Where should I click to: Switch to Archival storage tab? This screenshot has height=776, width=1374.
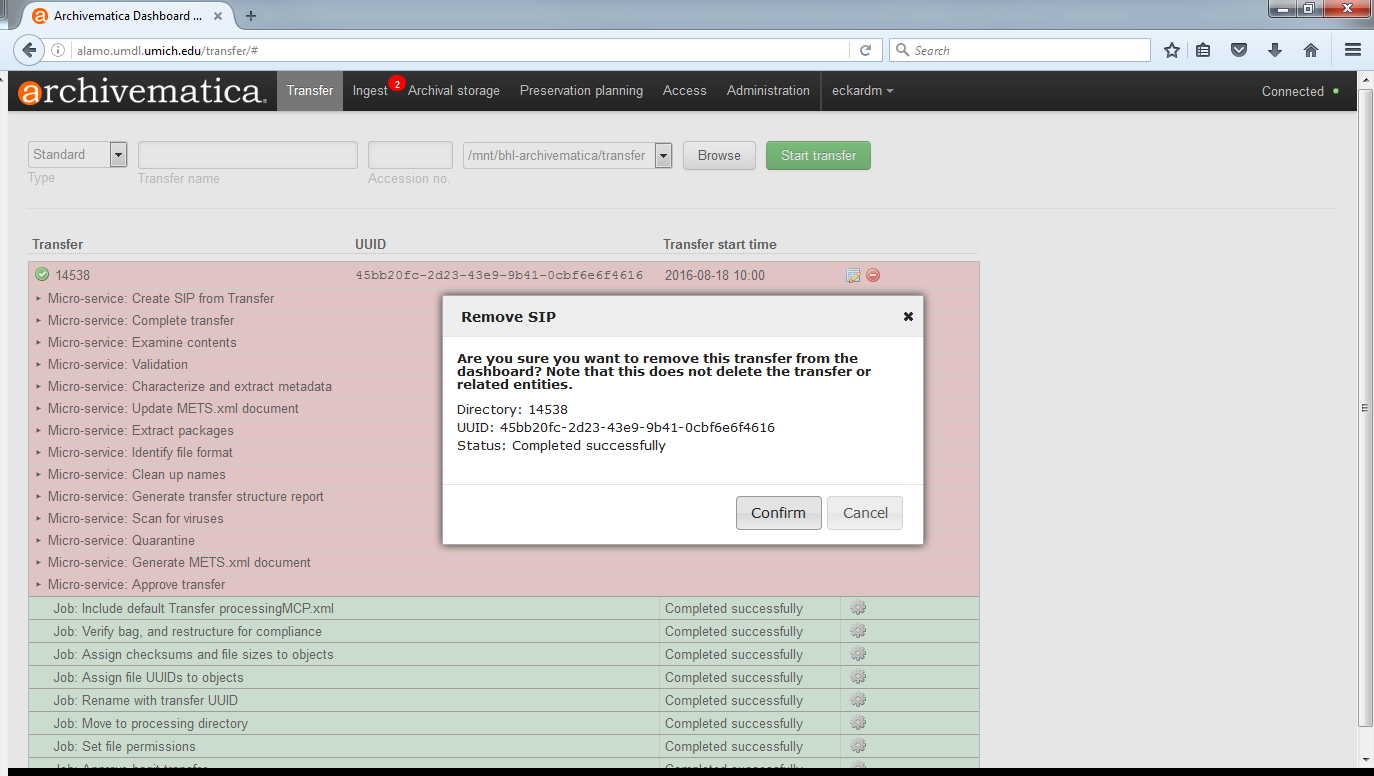453,90
